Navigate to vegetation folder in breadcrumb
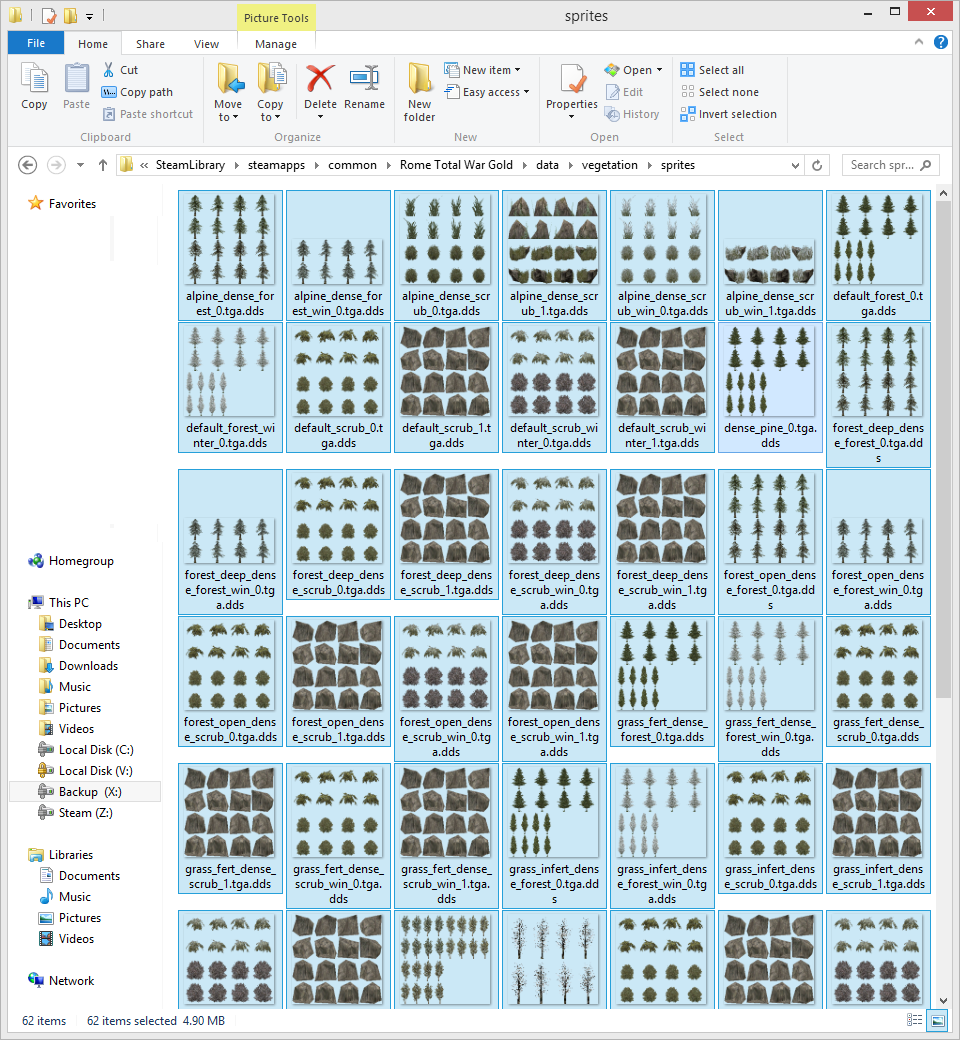 (610, 165)
